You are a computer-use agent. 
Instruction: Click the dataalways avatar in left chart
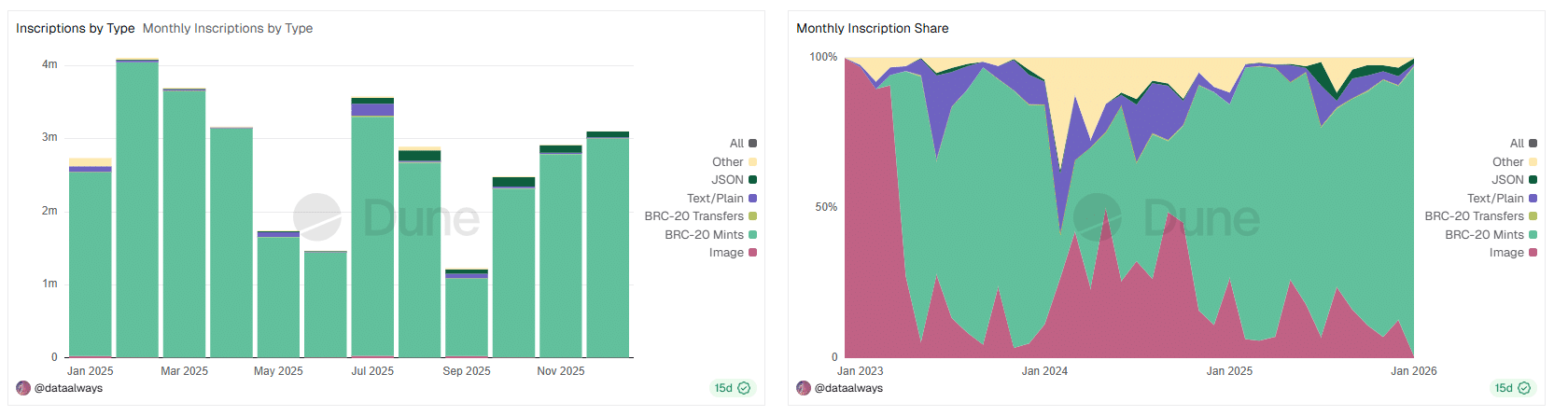click(23, 388)
